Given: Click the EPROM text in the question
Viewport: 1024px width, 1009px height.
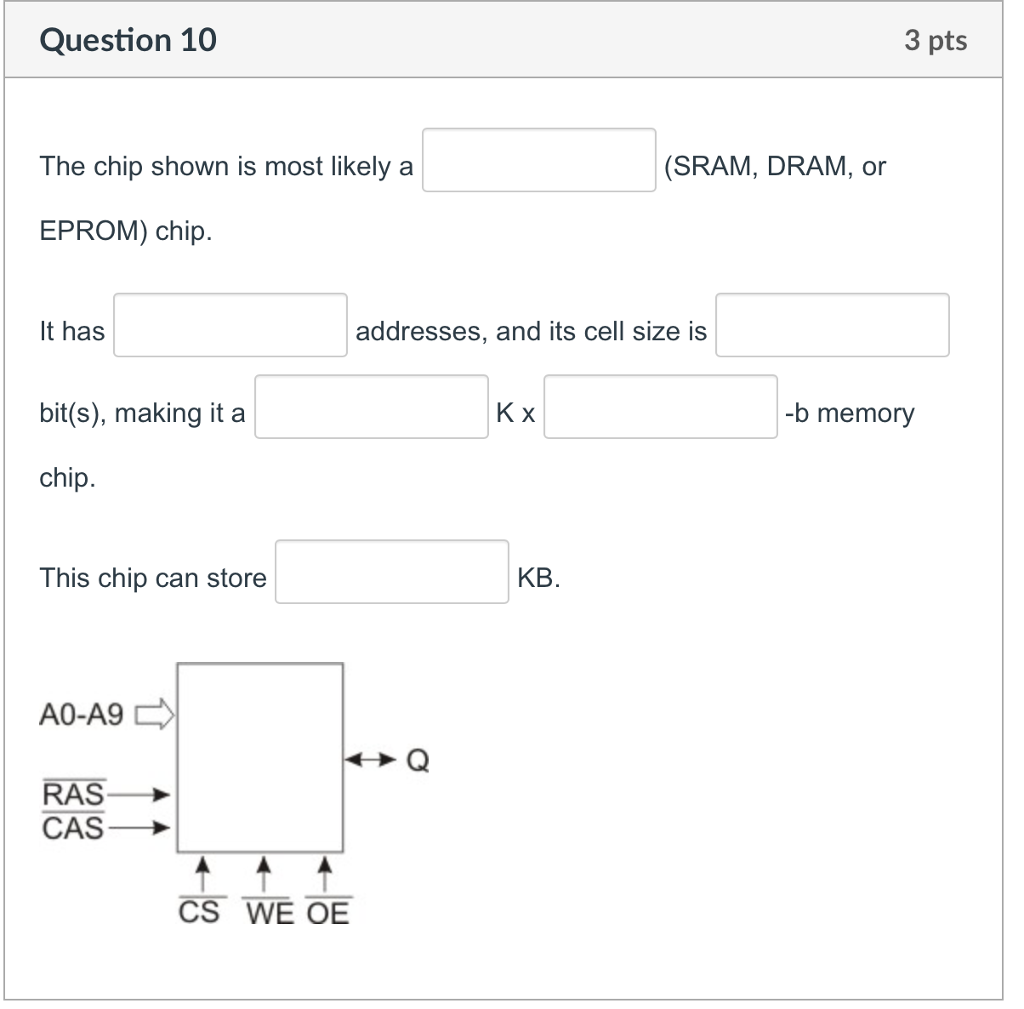Looking at the screenshot, I should tap(85, 231).
